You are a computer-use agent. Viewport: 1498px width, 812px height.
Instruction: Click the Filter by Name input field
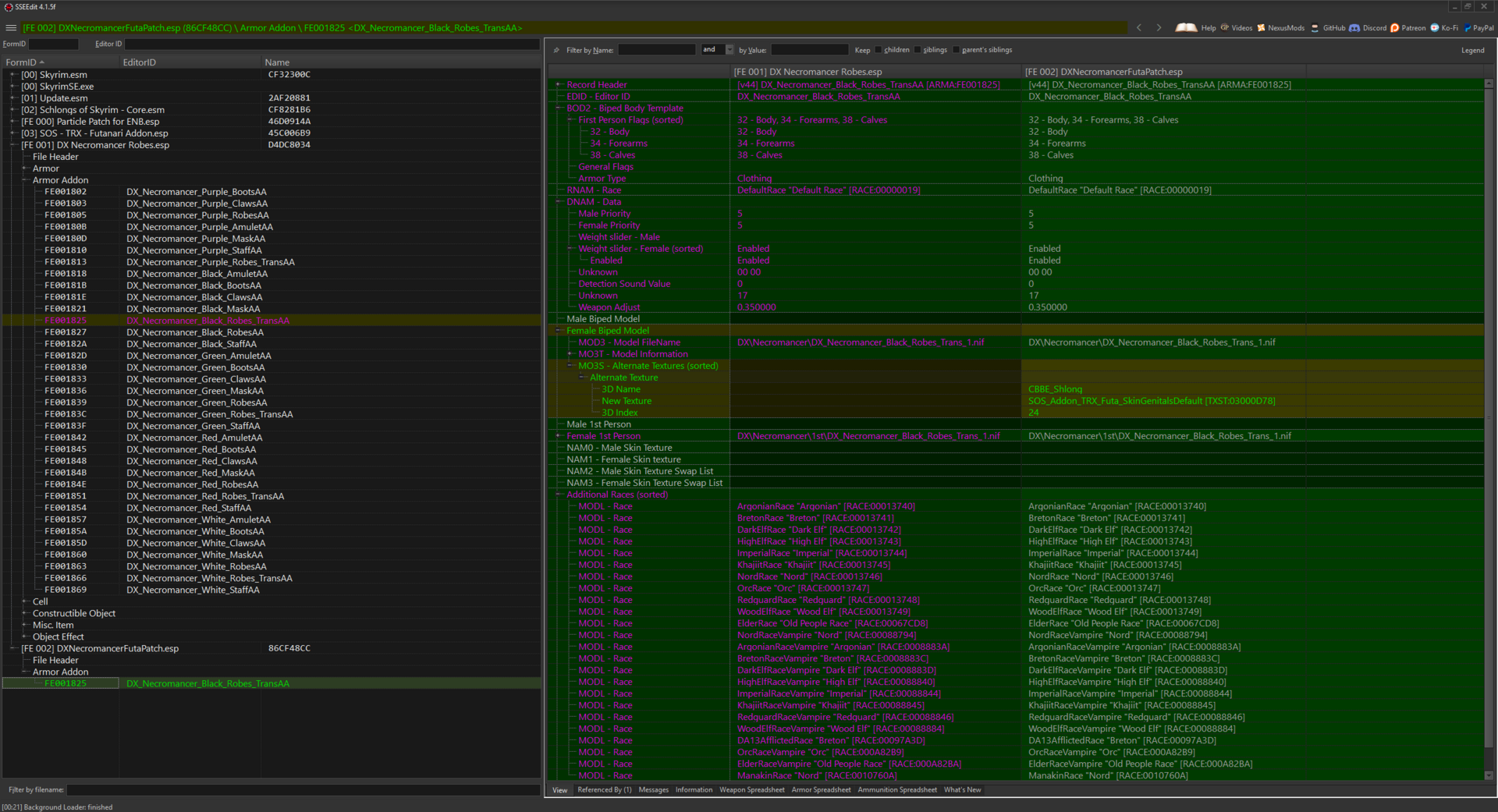point(657,50)
